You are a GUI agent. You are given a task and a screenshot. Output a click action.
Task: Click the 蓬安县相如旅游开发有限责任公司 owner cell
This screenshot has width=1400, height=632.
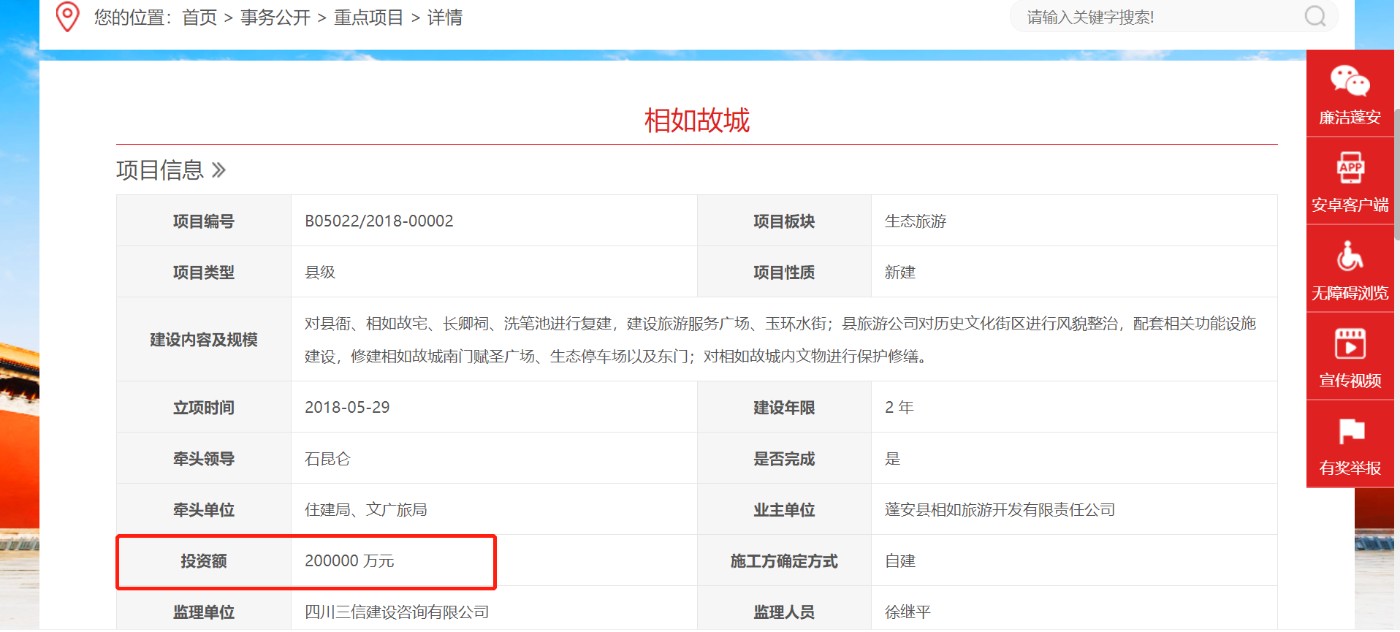coord(999,510)
